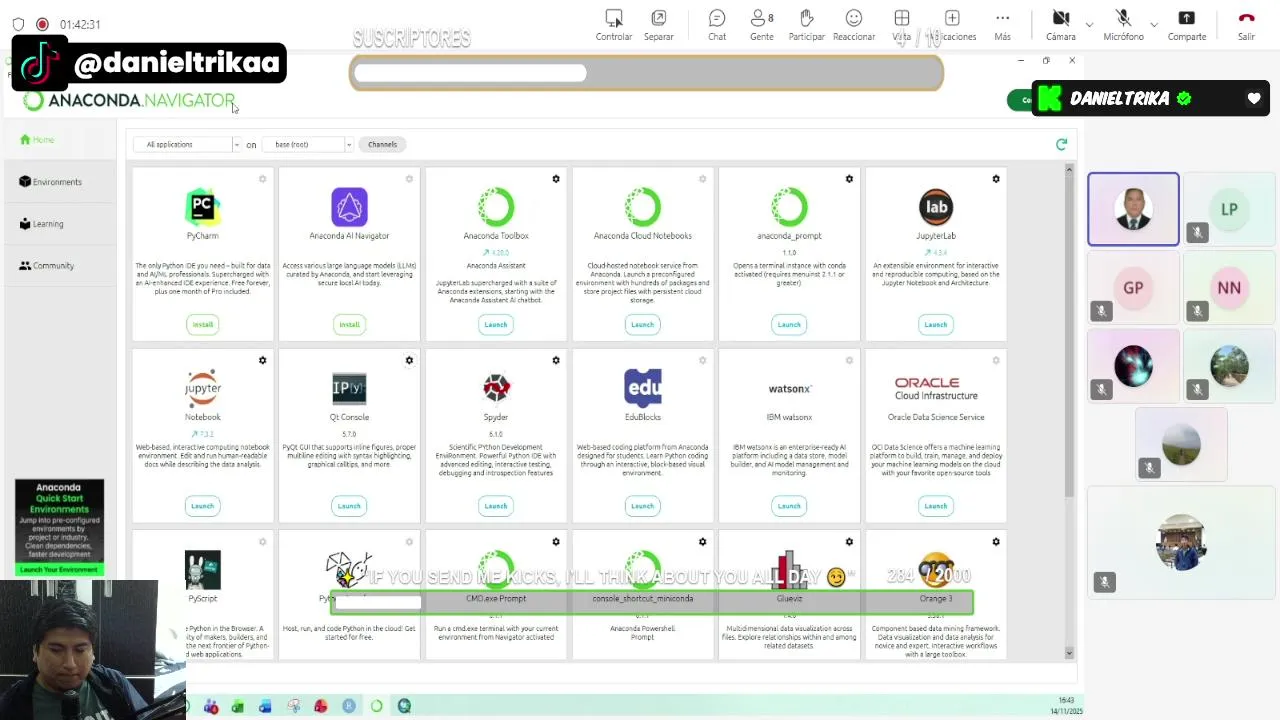The width and height of the screenshot is (1280, 720).
Task: Click the Channels button
Action: pyautogui.click(x=382, y=144)
